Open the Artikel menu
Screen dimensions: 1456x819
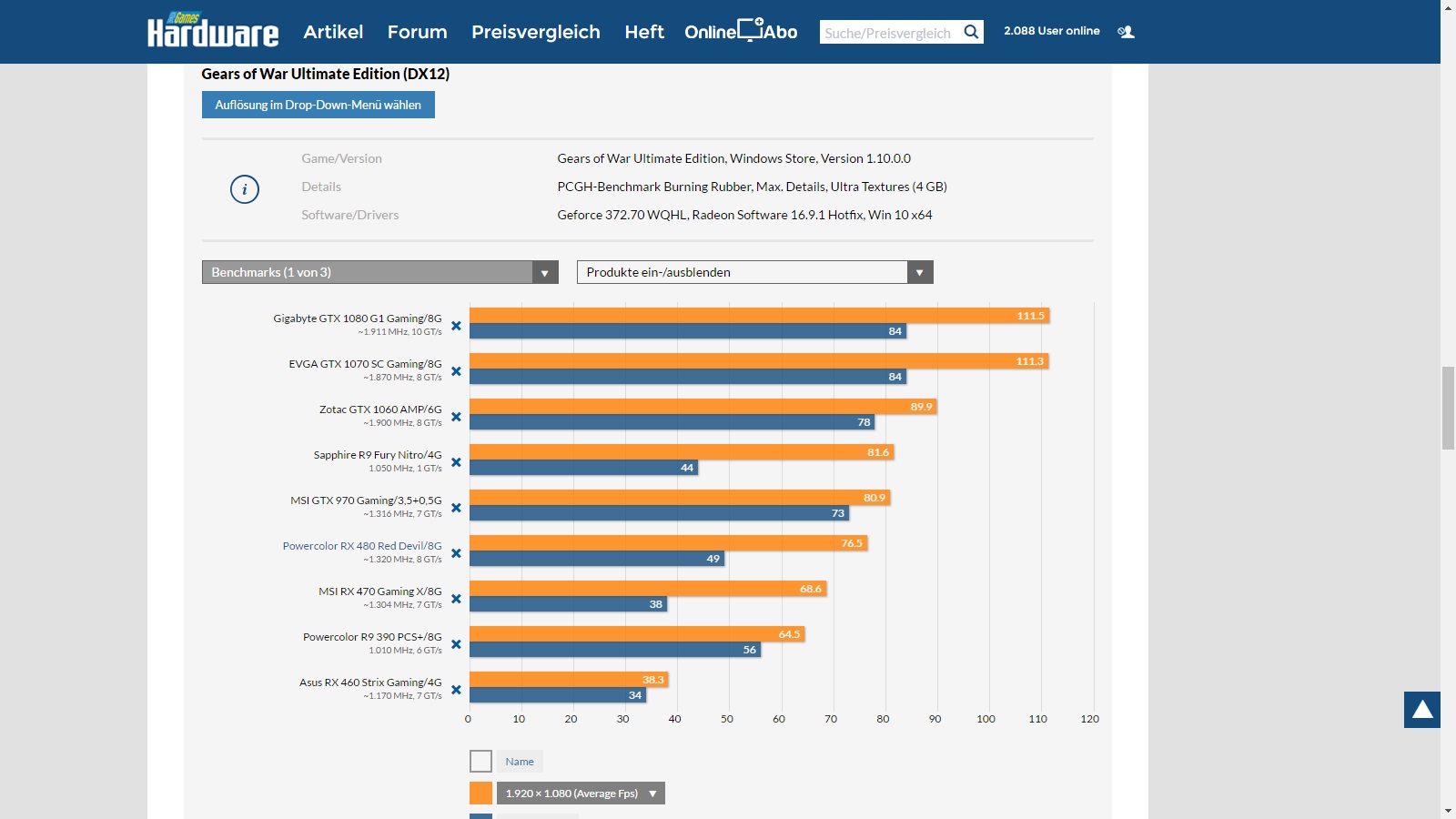coord(333,32)
